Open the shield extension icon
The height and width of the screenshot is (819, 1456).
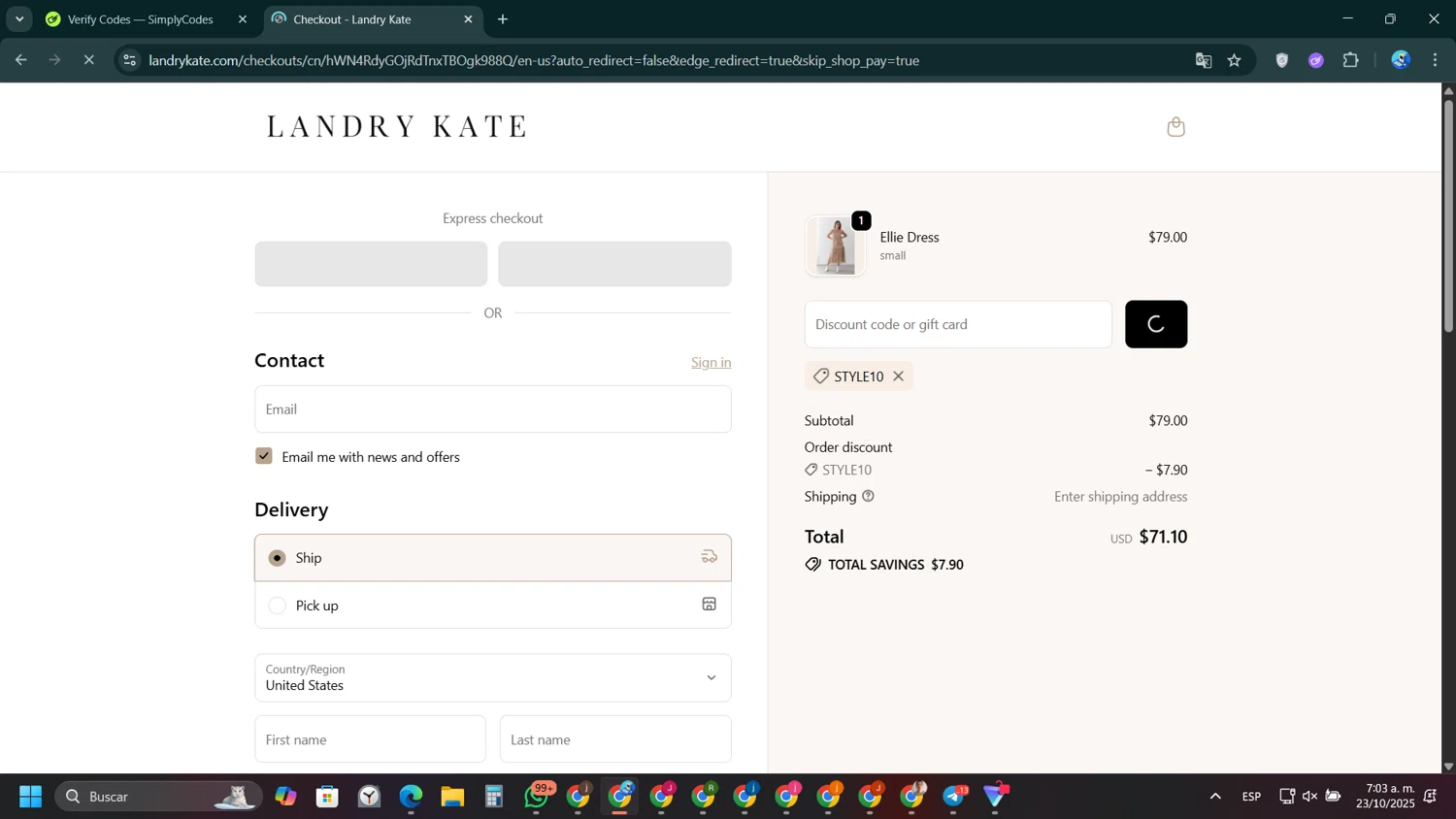[1282, 60]
